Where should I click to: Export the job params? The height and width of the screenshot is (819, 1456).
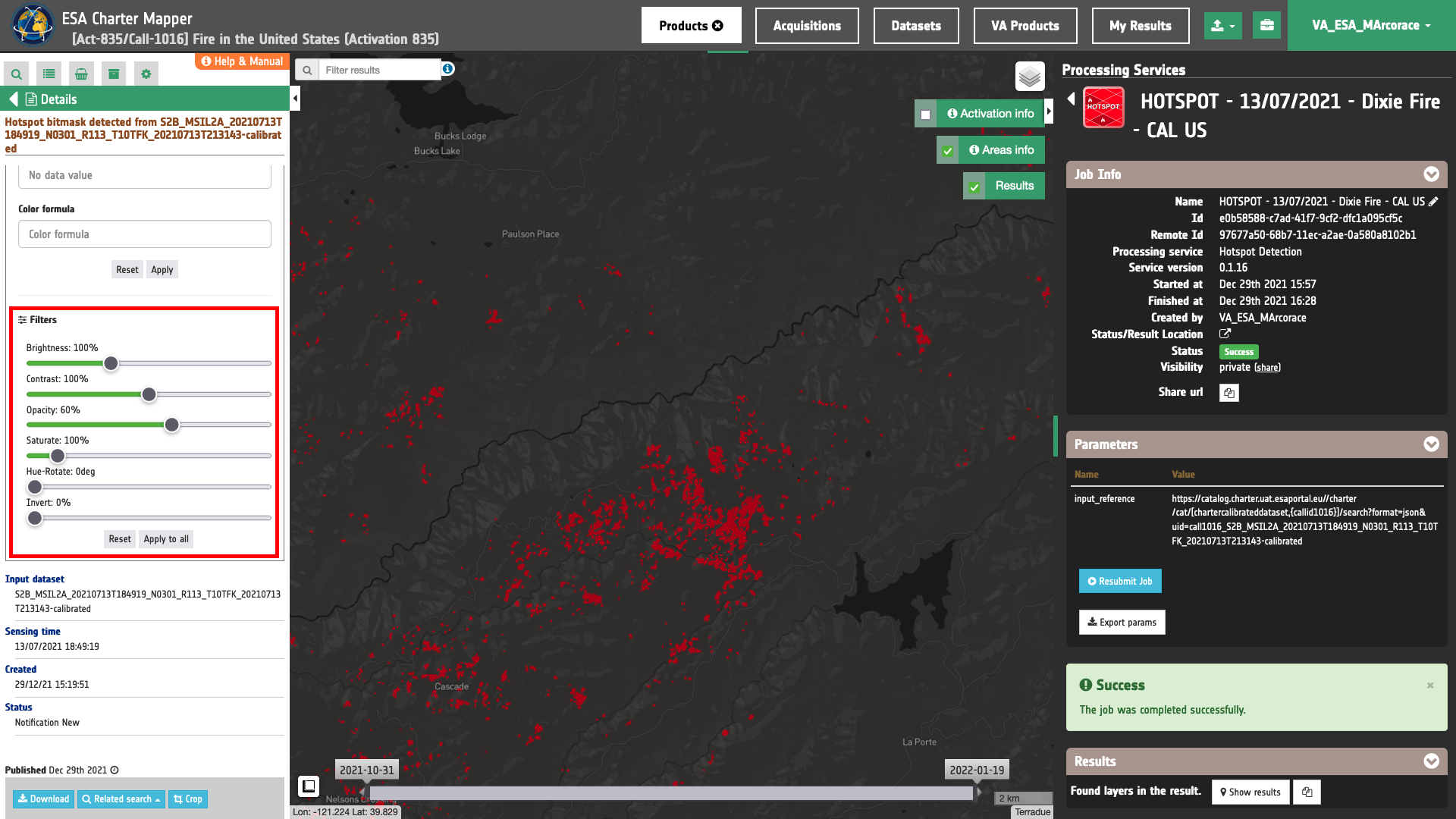[1122, 623]
